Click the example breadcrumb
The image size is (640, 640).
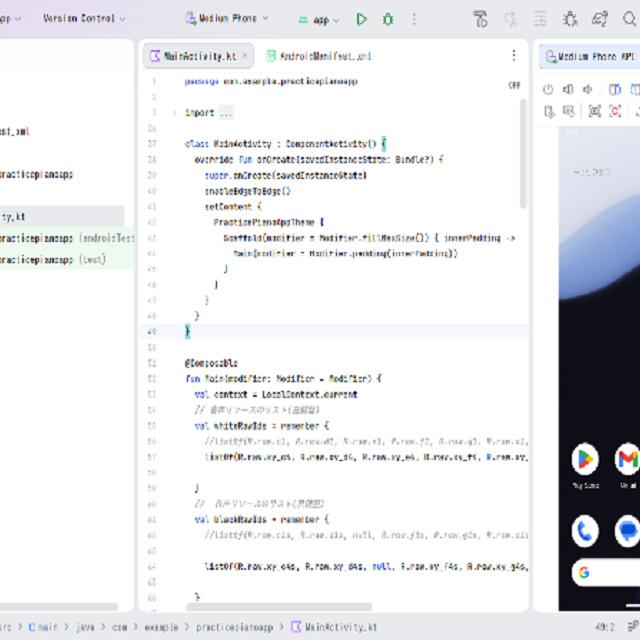(x=161, y=627)
